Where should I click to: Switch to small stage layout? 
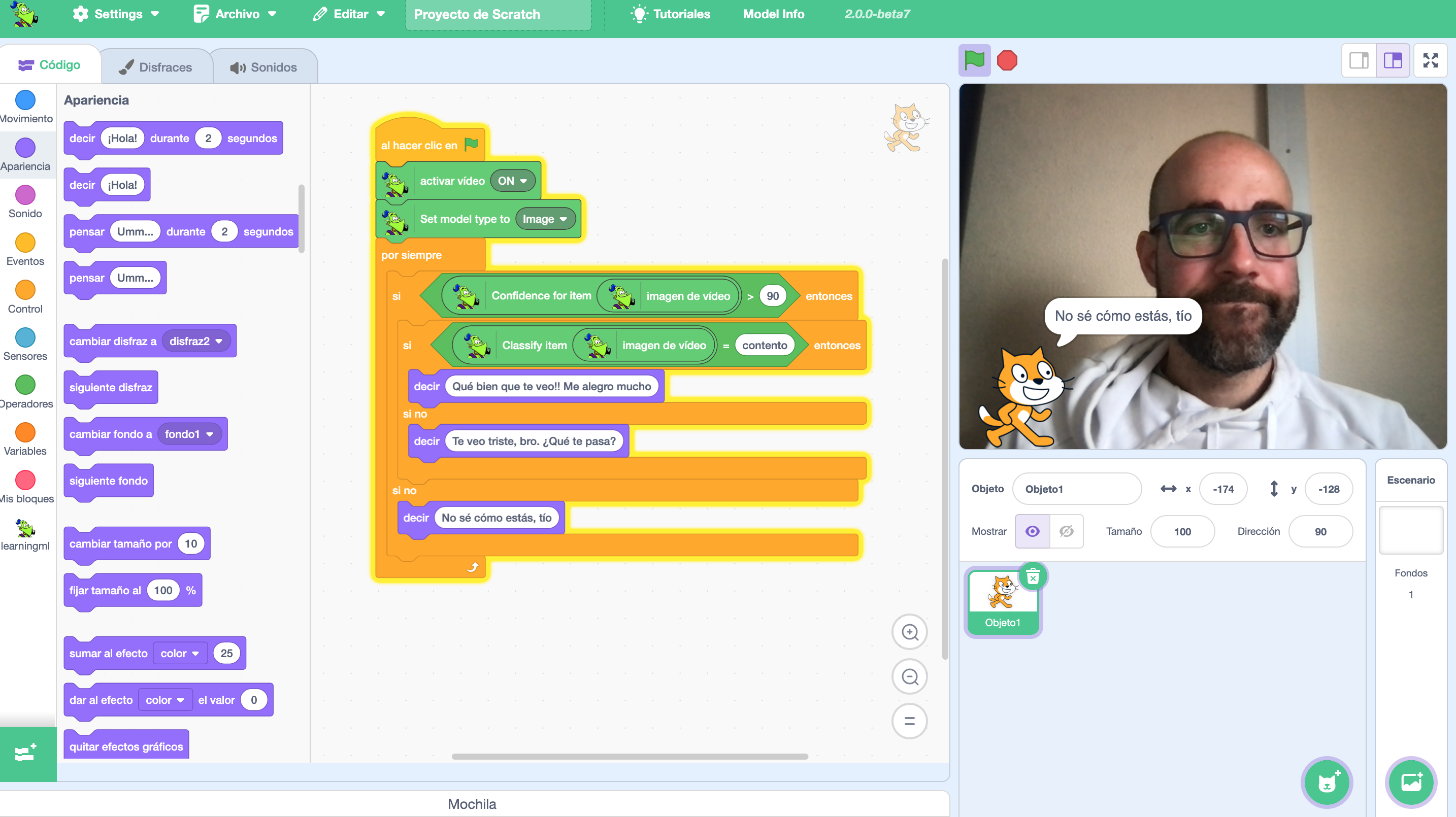click(x=1358, y=60)
